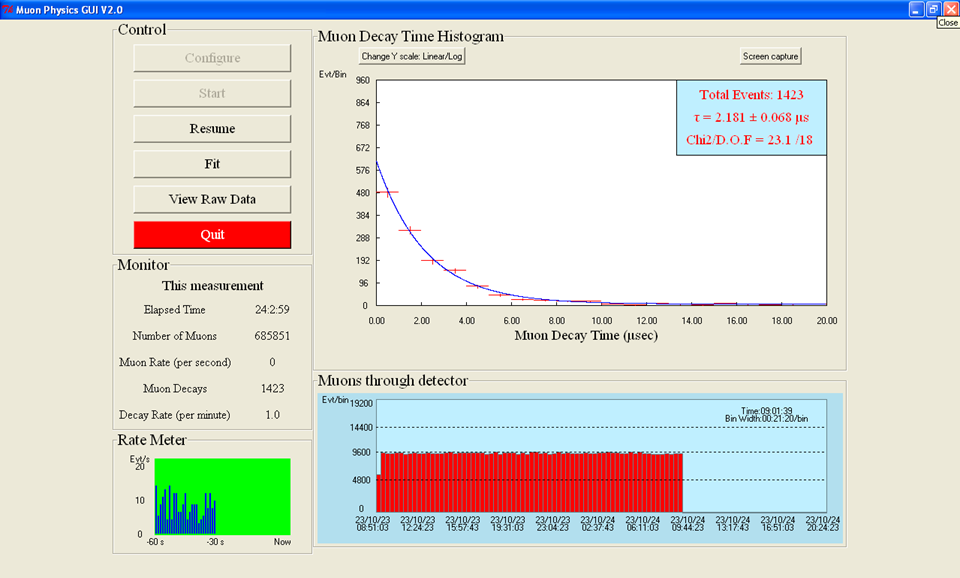This screenshot has width=960, height=578.
Task: Click the tau = 2.181 ± 0.068 µs result
Action: (751, 118)
